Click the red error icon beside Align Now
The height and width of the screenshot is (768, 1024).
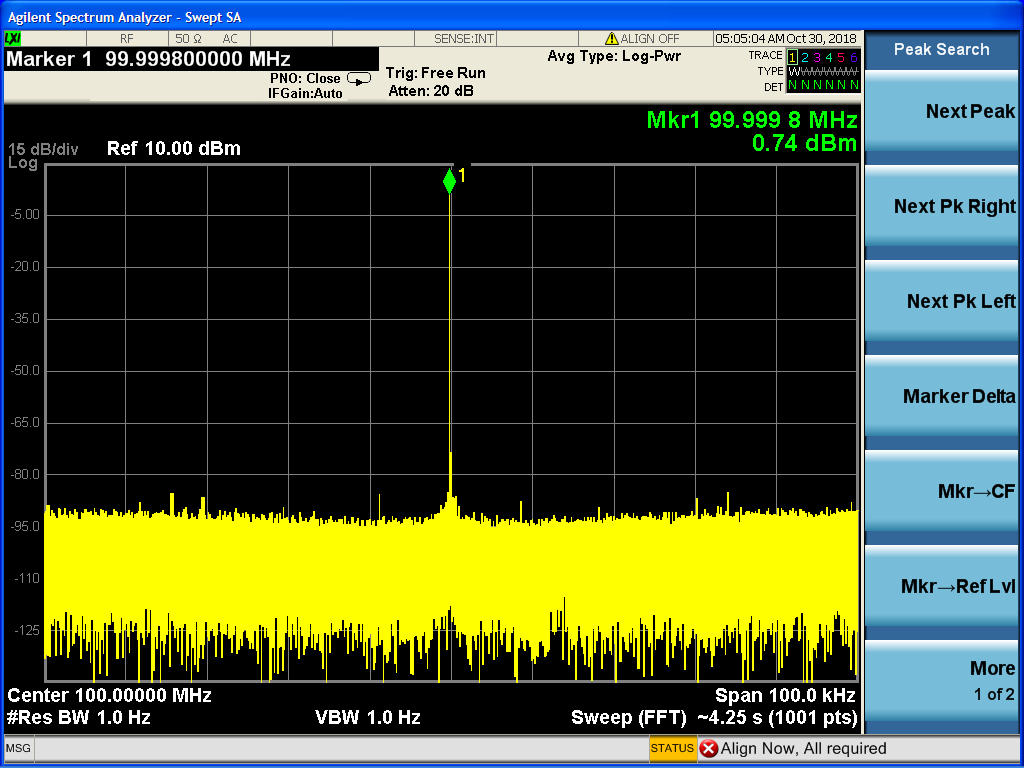708,748
